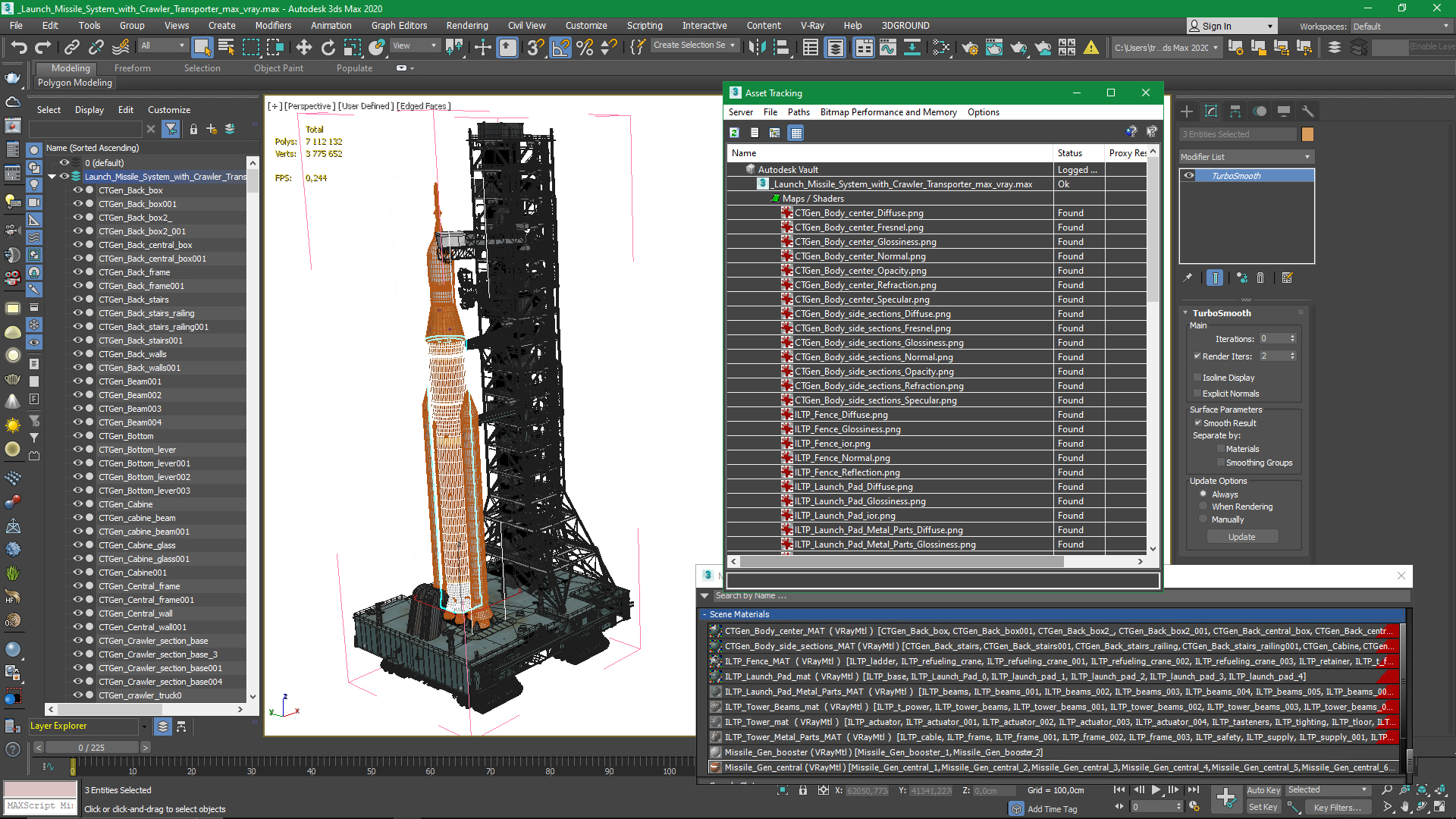Screen dimensions: 1456x819
Task: Open Key Filters dialog
Action: pos(1337,808)
